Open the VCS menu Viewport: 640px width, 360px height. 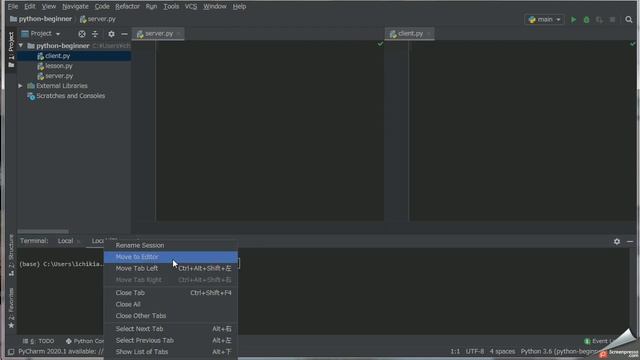pyautogui.click(x=191, y=7)
